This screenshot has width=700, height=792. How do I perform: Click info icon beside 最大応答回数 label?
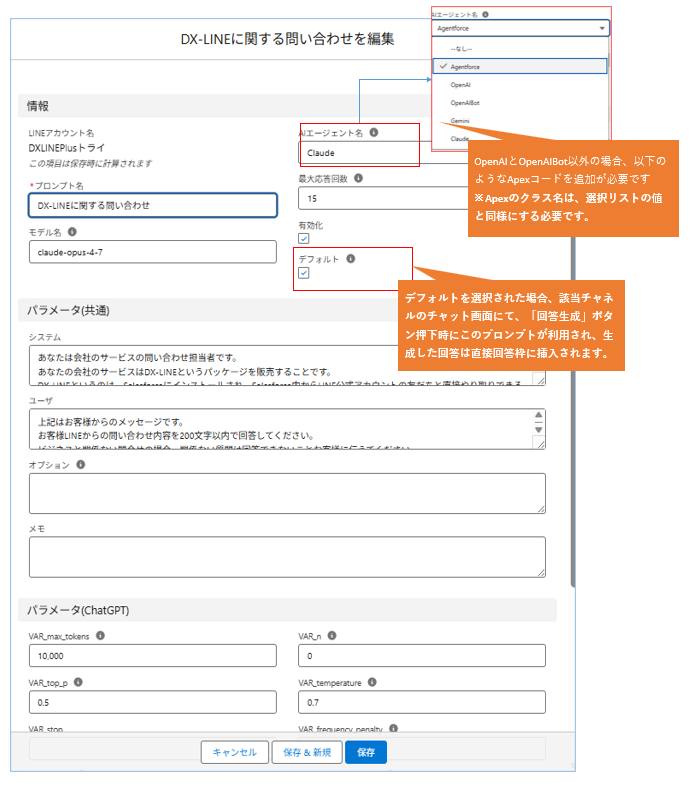pyautogui.click(x=358, y=178)
